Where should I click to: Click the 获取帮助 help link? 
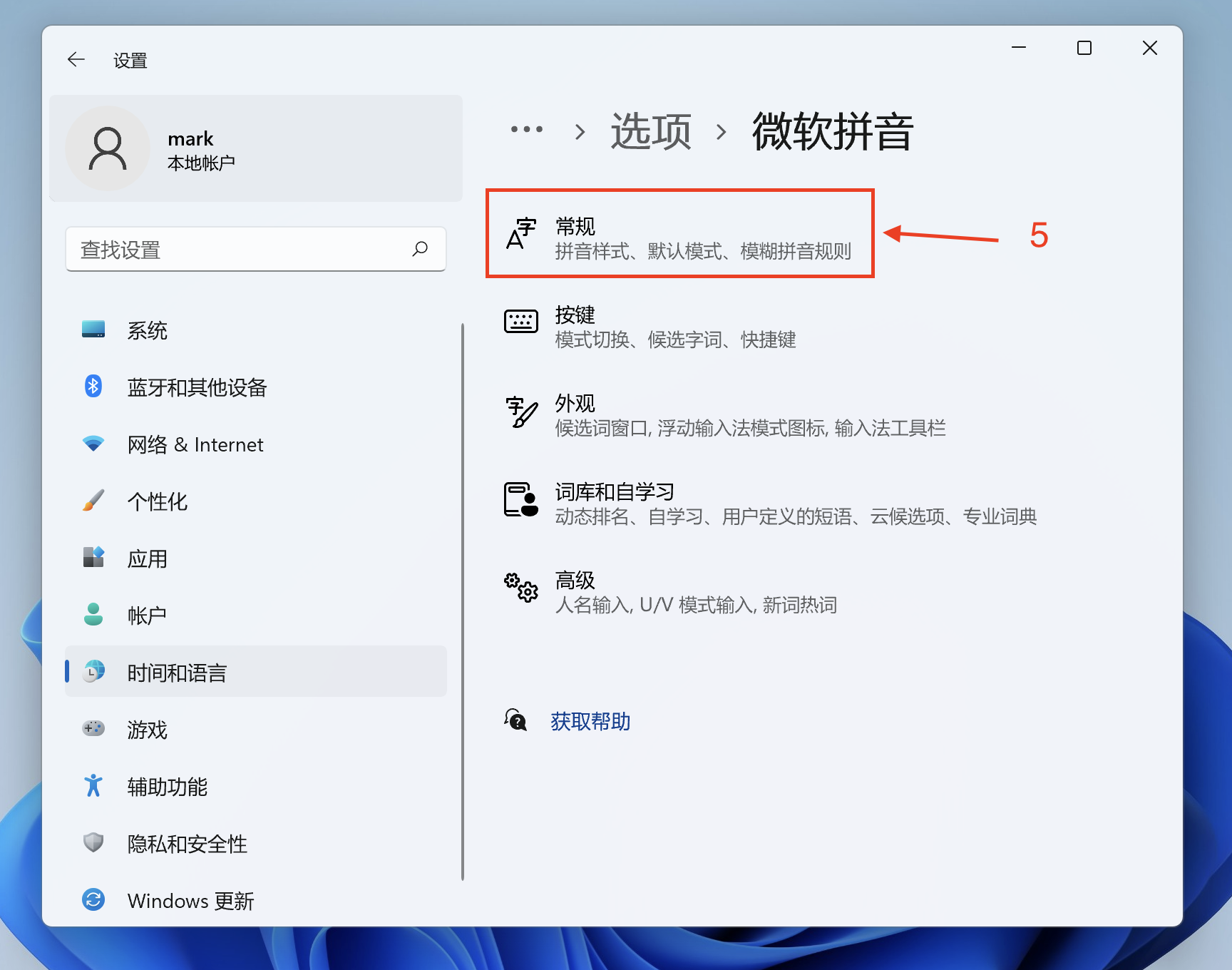pos(589,721)
